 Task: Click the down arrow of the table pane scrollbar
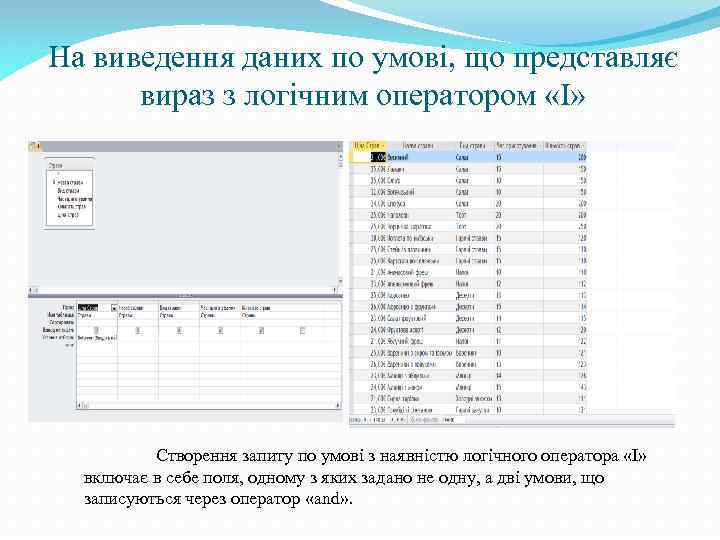pyautogui.click(x=340, y=280)
